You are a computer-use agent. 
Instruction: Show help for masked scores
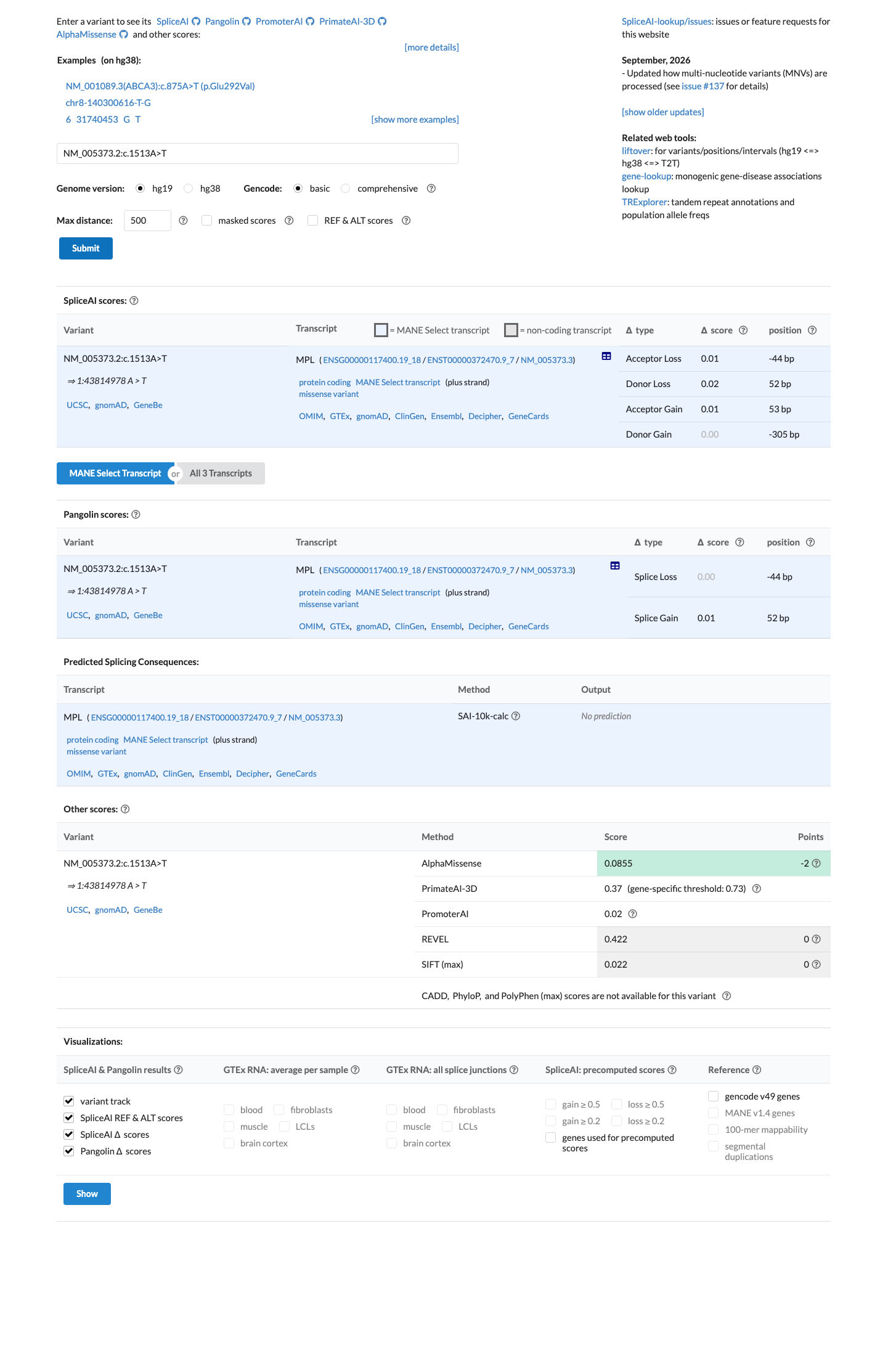click(x=289, y=221)
